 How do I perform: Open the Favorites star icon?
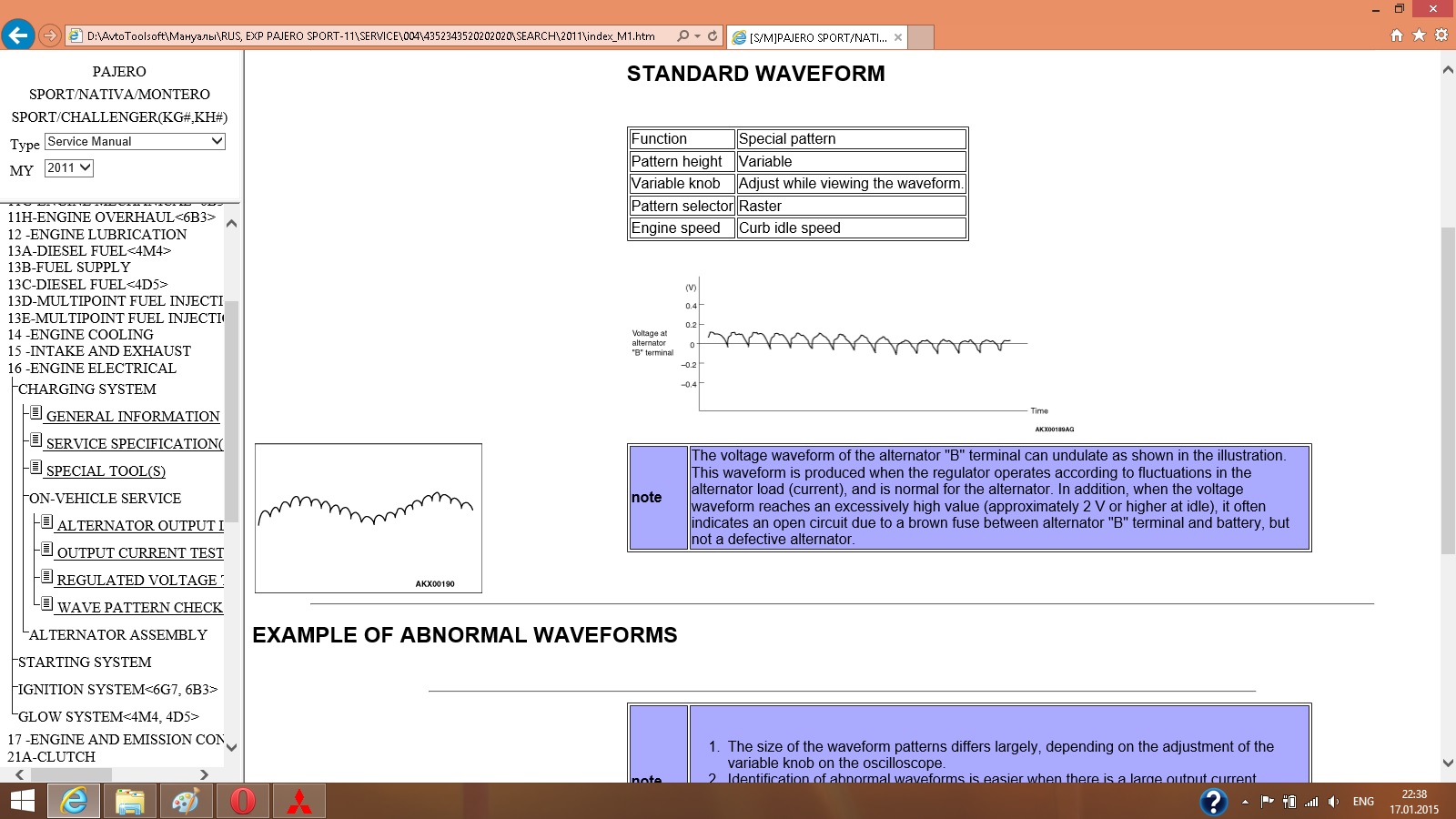click(x=1419, y=35)
